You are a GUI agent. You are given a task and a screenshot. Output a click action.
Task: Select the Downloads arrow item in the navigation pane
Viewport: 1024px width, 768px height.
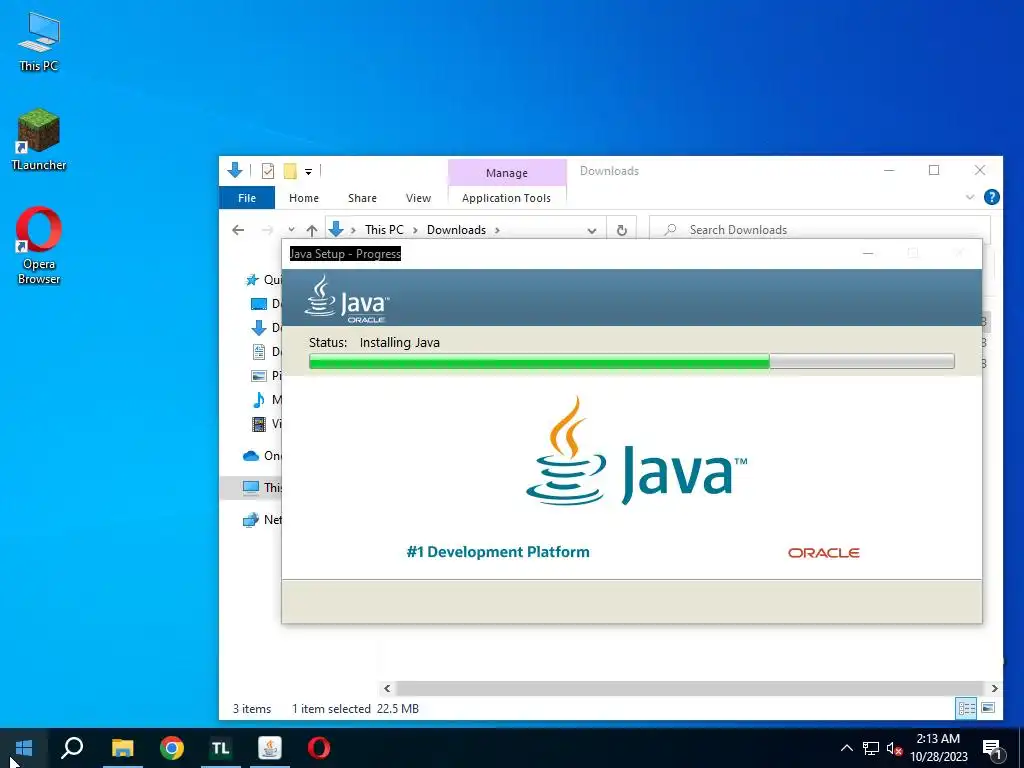(266, 327)
